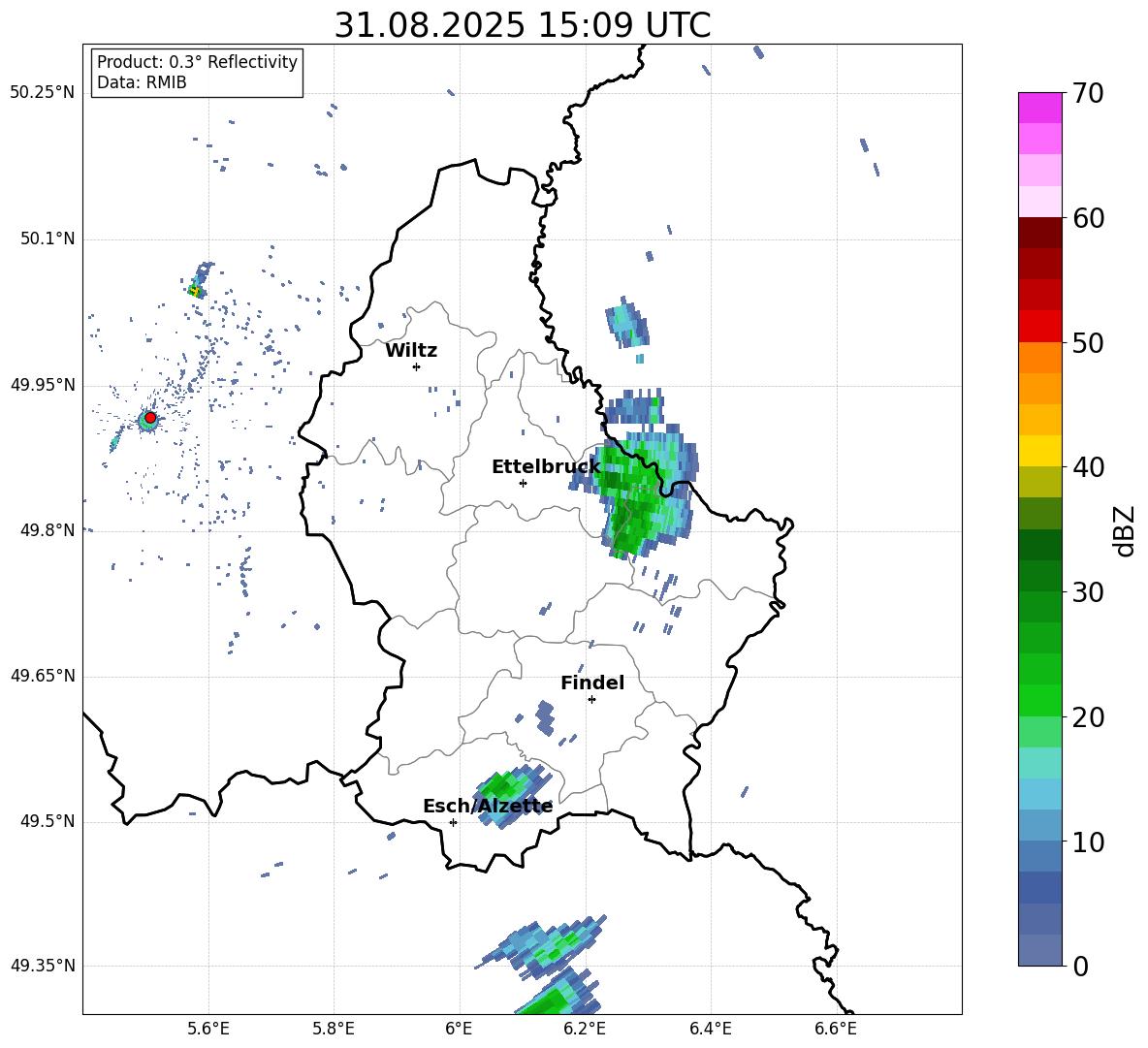This screenshot has height=1048, width=1148.
Task: Select the Esch/Alzette station label
Action: 488,807
